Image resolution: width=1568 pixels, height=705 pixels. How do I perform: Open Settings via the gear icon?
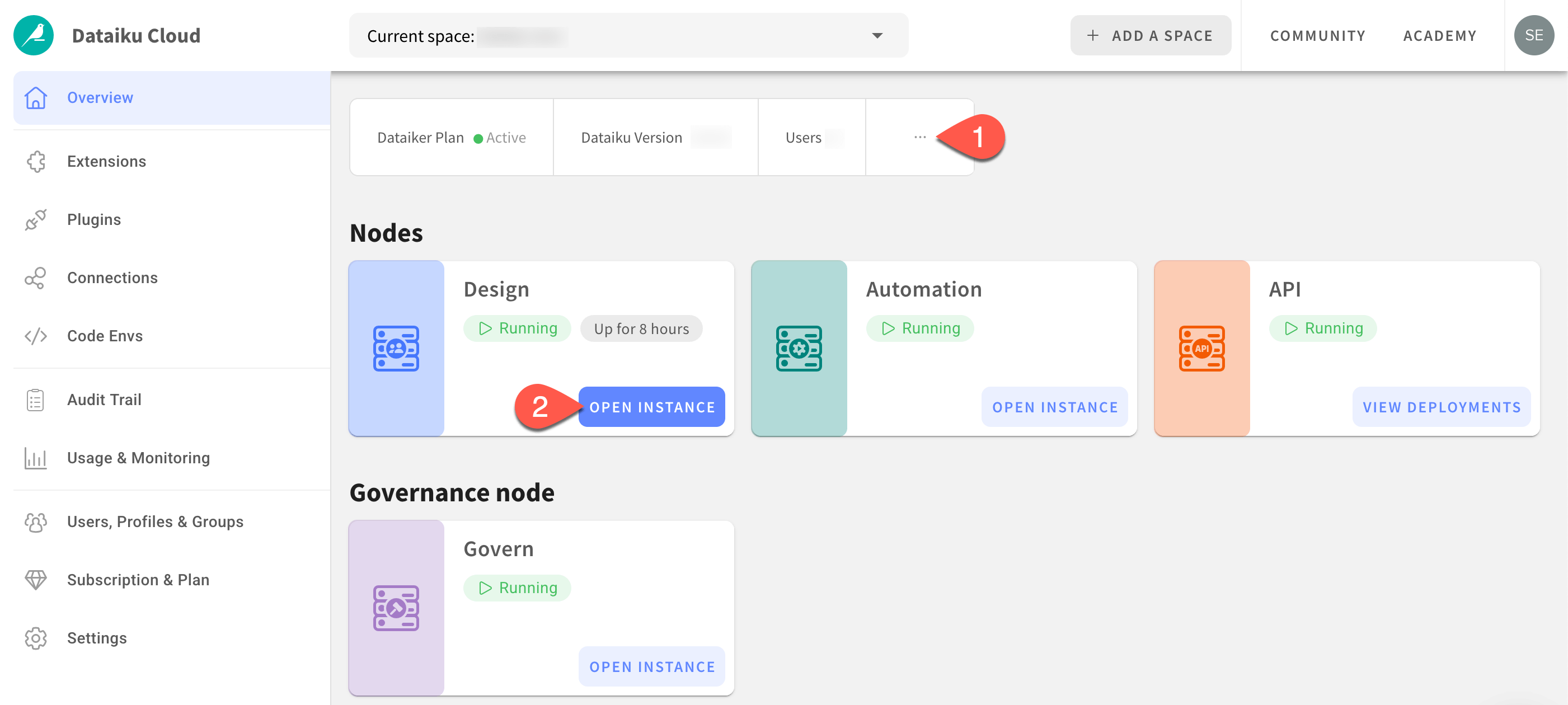(x=35, y=637)
